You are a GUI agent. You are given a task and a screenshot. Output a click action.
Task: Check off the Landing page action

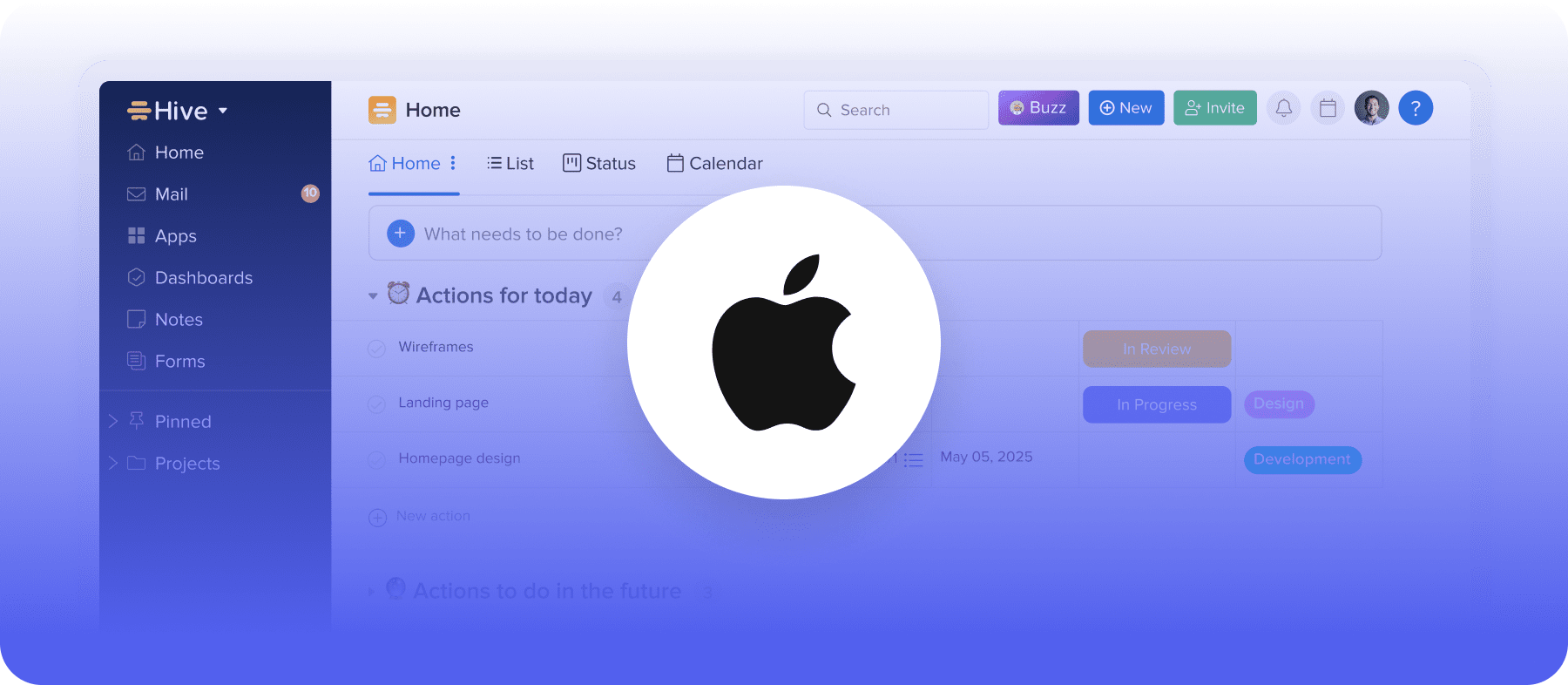pos(377,404)
